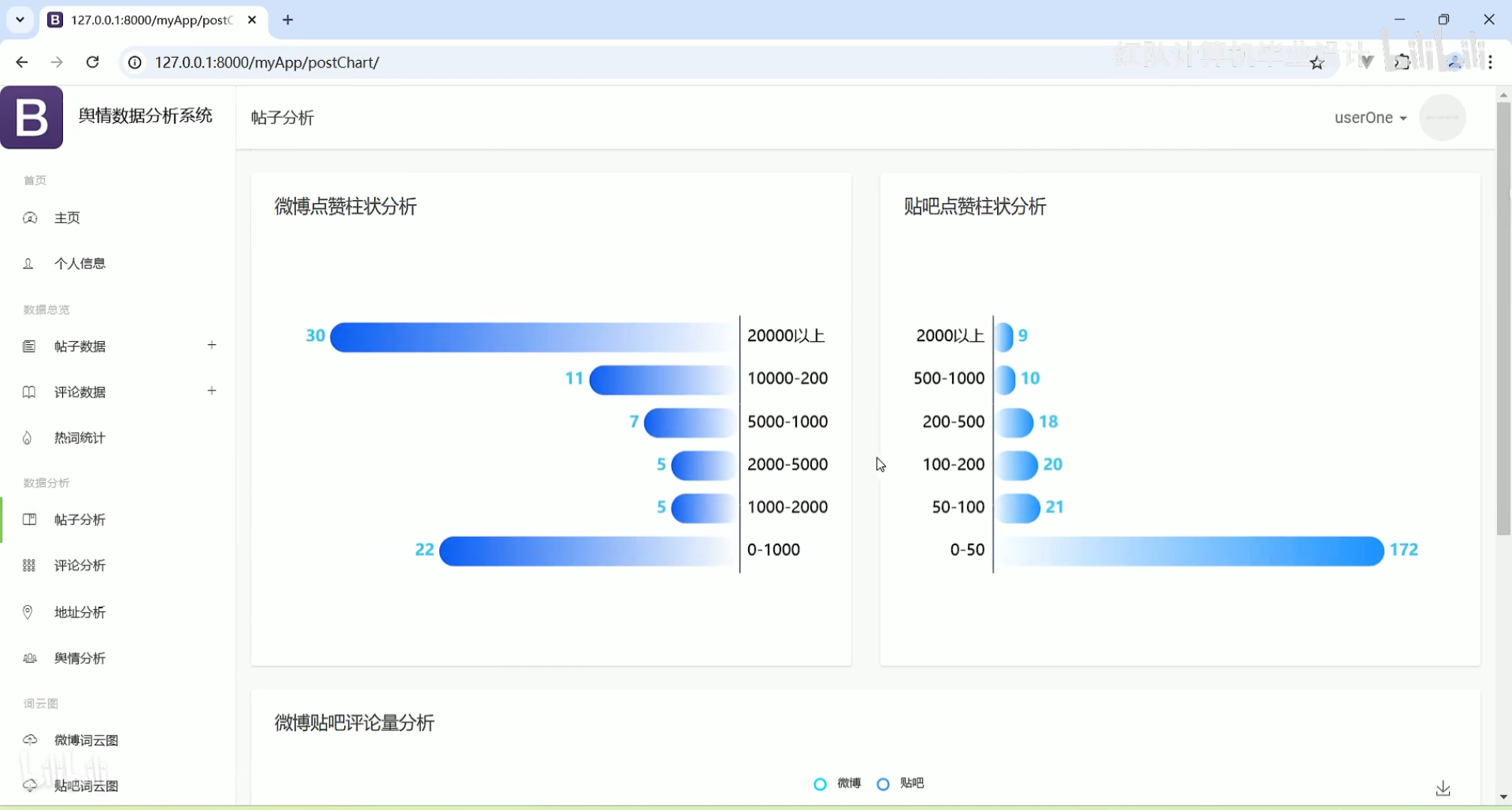Open the userOne account dropdown
This screenshot has width=1512, height=810.
click(1370, 118)
